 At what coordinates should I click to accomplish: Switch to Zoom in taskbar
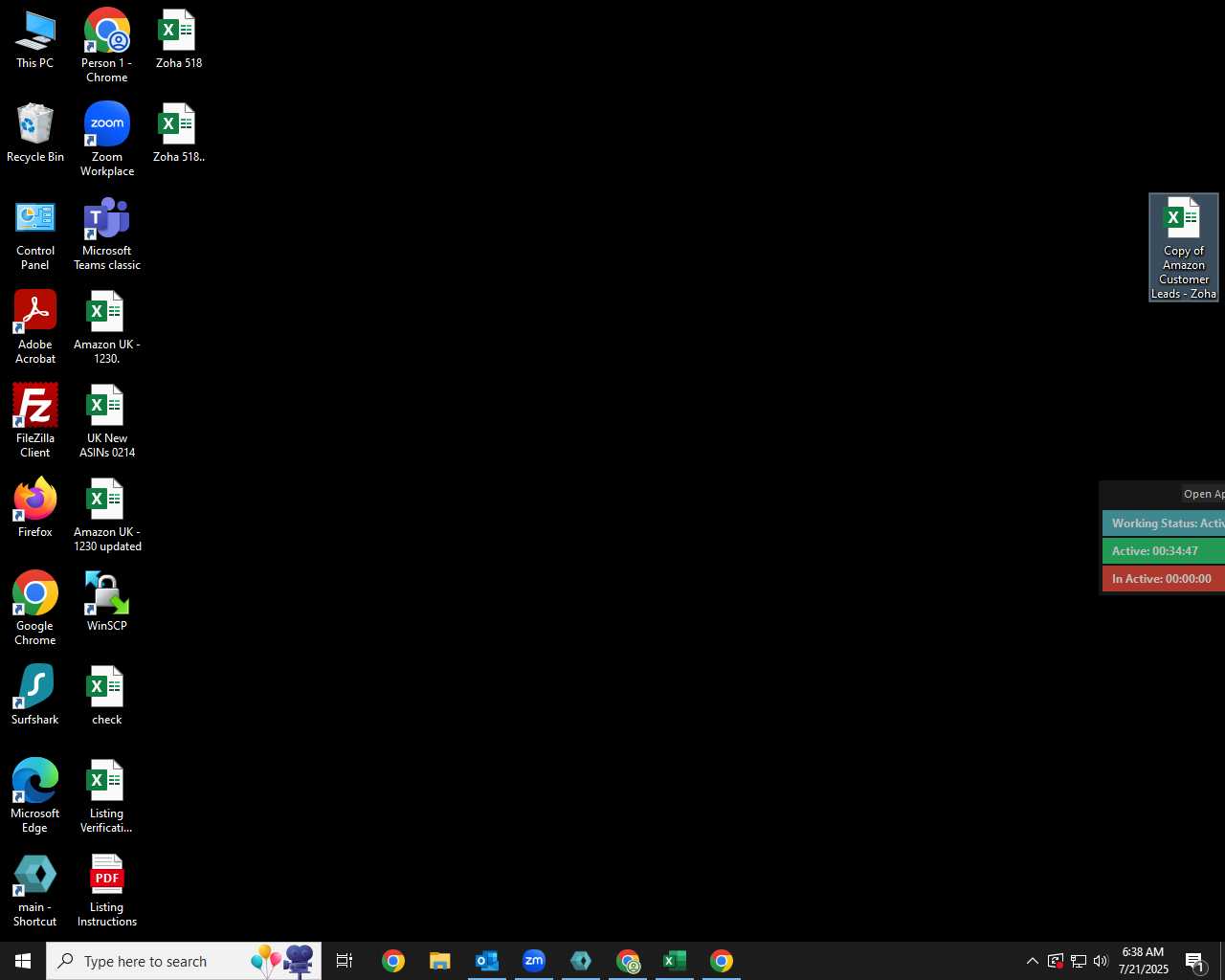pyautogui.click(x=534, y=961)
